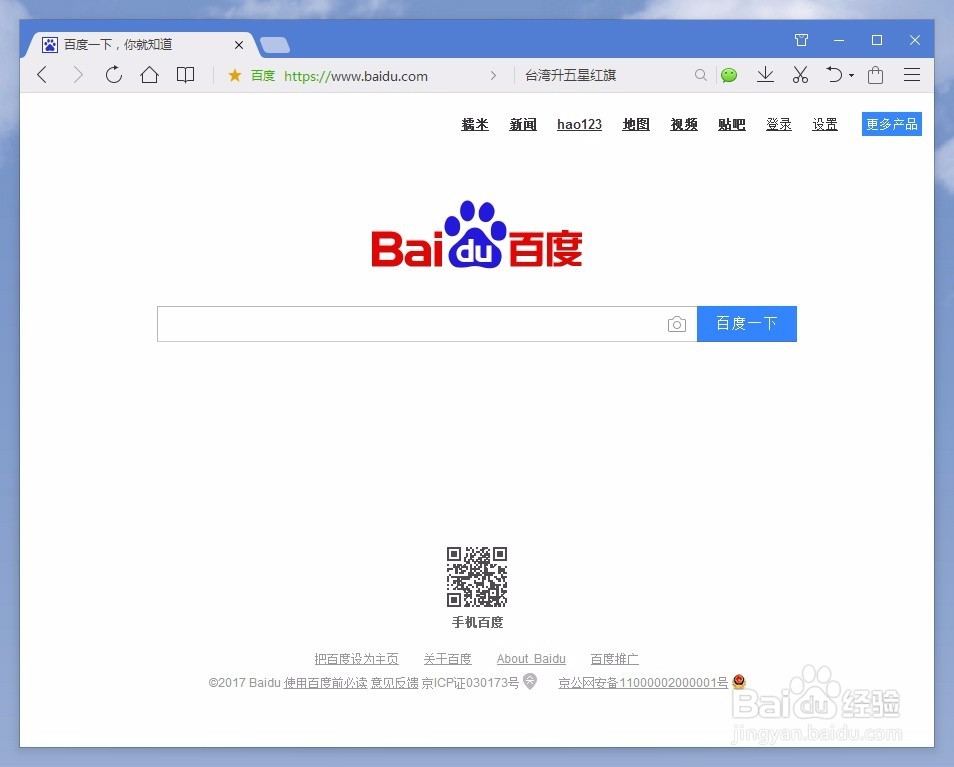Viewport: 954px width, 767px height.
Task: Open the 关于百度 link
Action: tap(448, 659)
